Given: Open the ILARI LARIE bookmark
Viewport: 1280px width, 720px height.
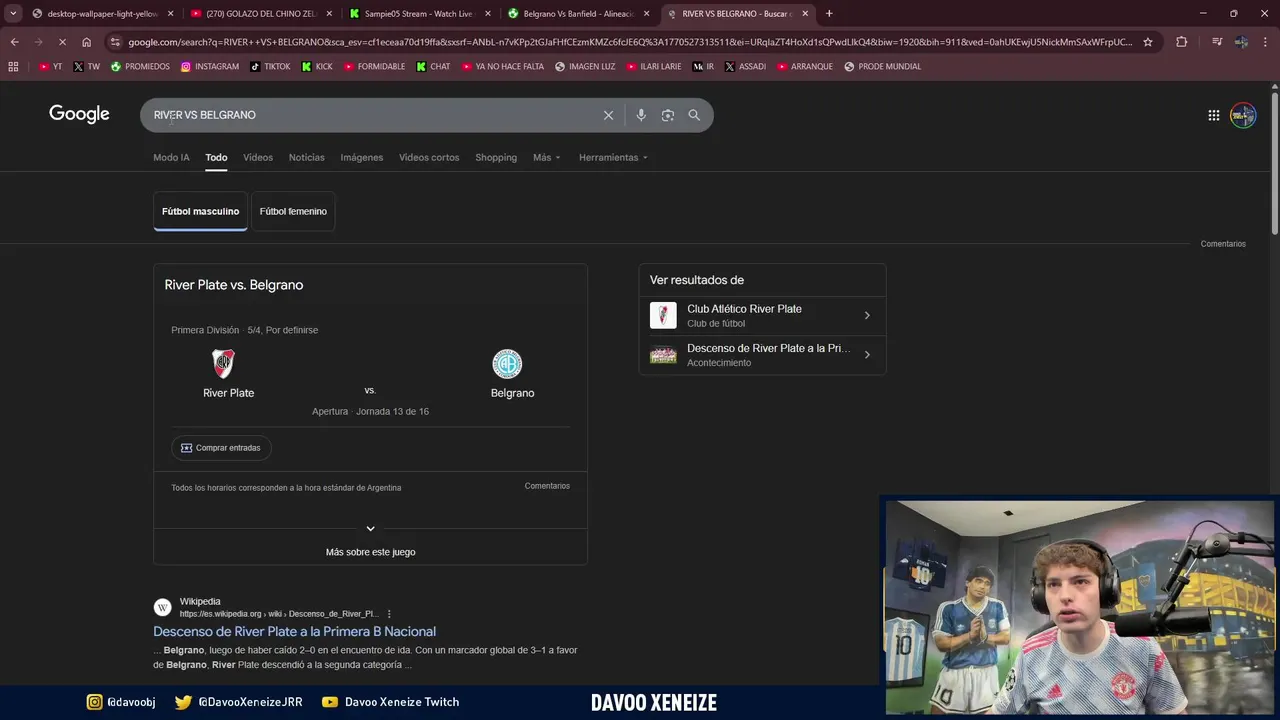Looking at the screenshot, I should point(653,67).
